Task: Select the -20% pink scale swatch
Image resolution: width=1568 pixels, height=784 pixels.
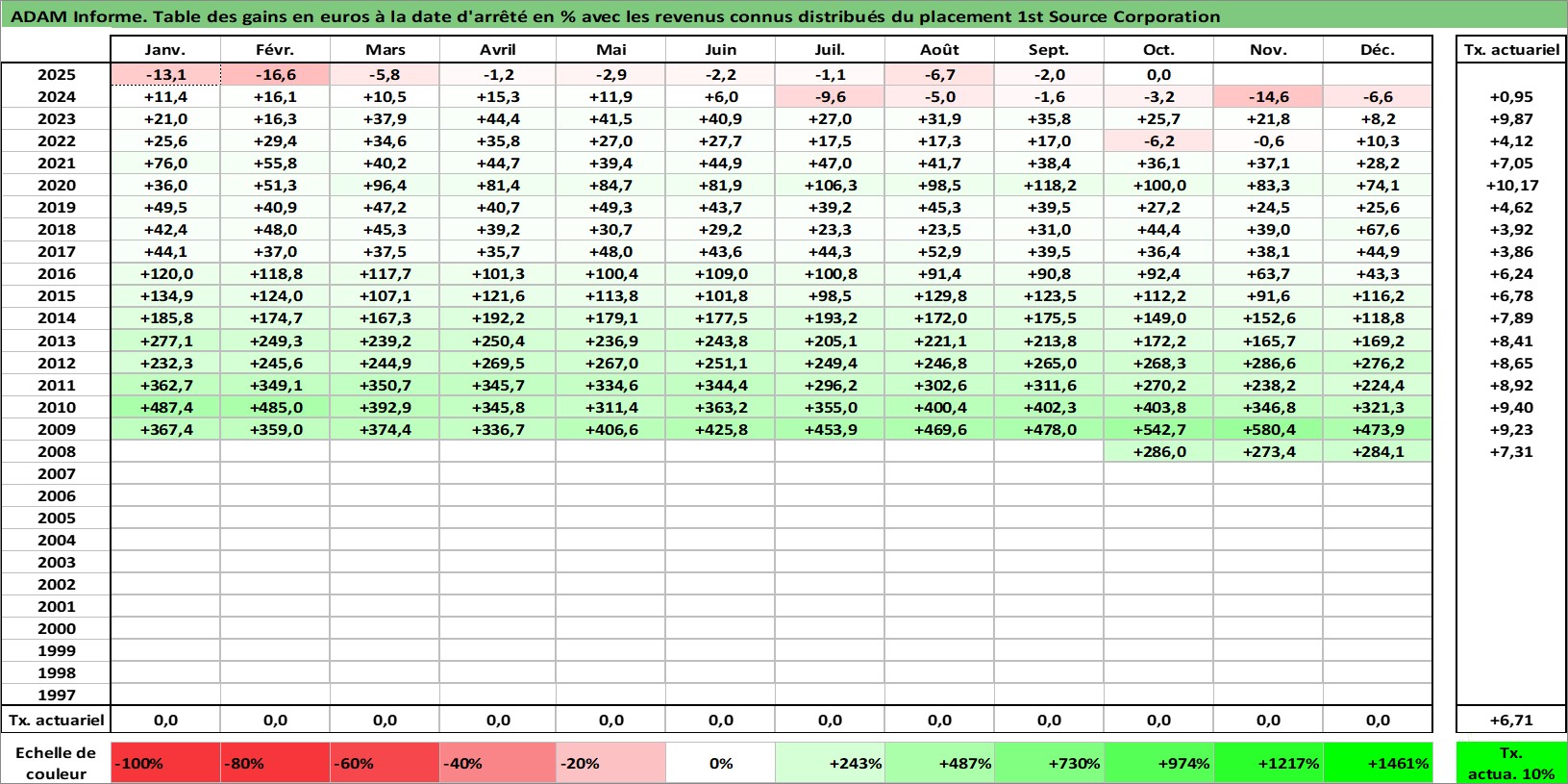Action: pyautogui.click(x=611, y=763)
